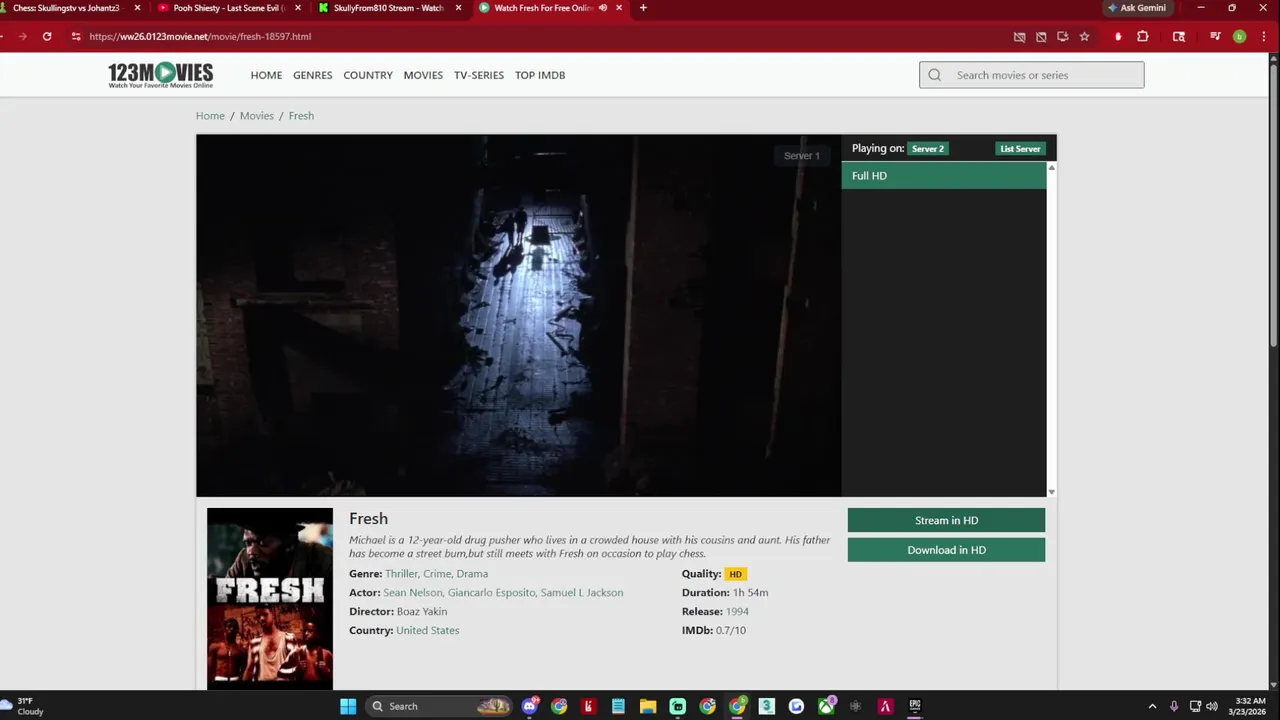The height and width of the screenshot is (720, 1280).
Task: Mute the Fresh tab via its speaker icon
Action: [x=603, y=8]
